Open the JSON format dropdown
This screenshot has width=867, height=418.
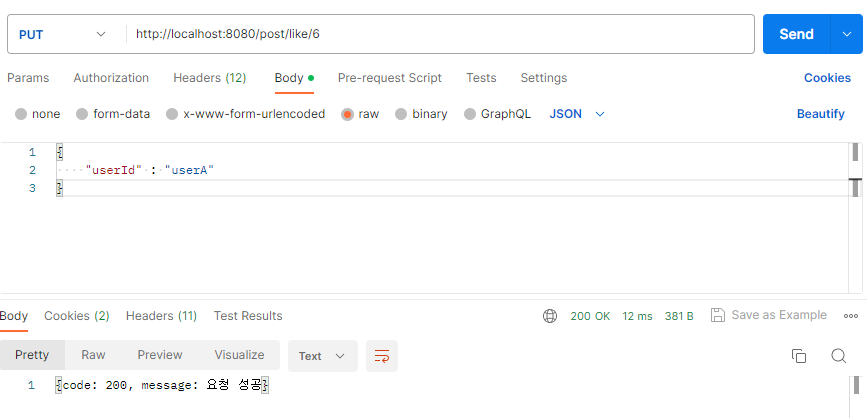[577, 114]
